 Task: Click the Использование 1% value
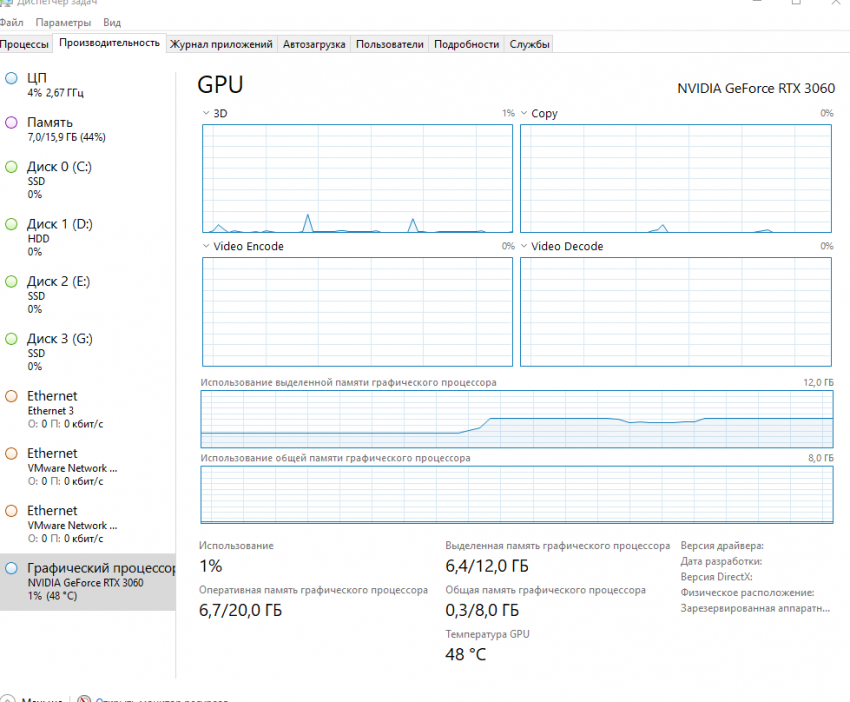[x=211, y=566]
